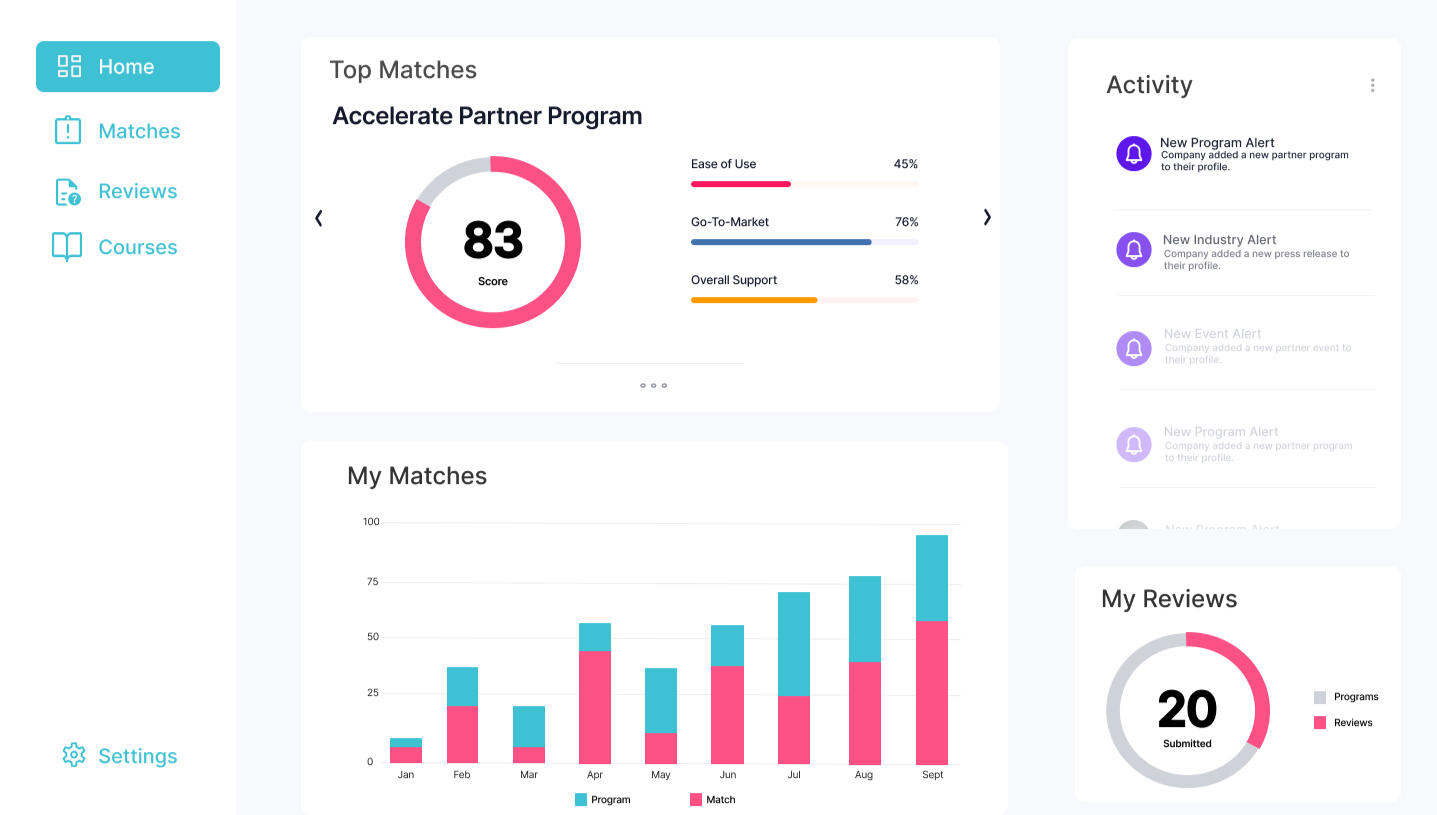Click the Sept bar in My Matches chart

click(932, 650)
